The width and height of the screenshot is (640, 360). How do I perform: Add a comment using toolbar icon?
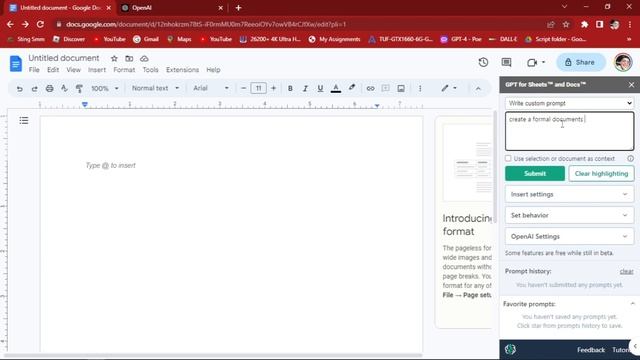click(385, 88)
